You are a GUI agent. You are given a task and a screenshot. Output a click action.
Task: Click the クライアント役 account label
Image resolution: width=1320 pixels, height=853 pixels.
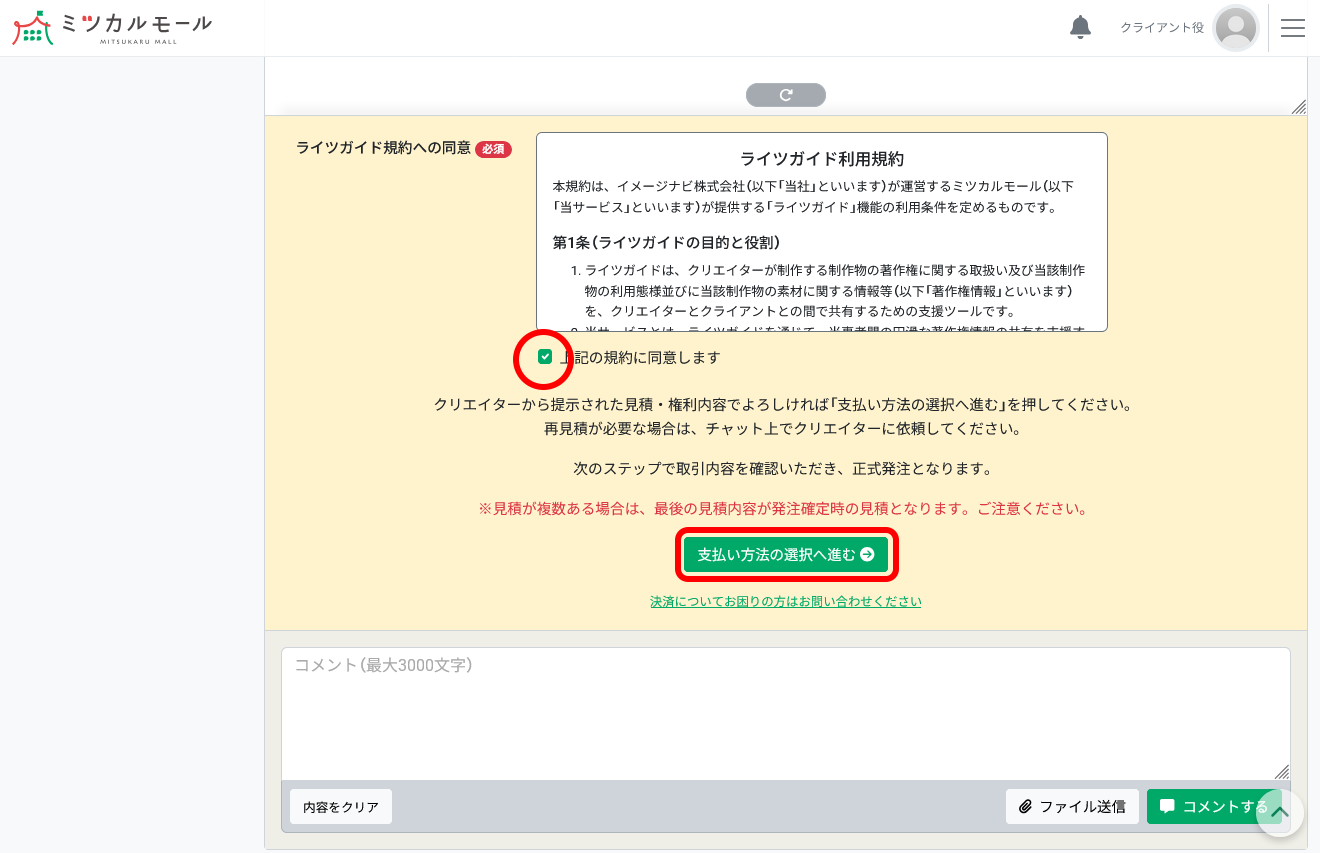1160,28
